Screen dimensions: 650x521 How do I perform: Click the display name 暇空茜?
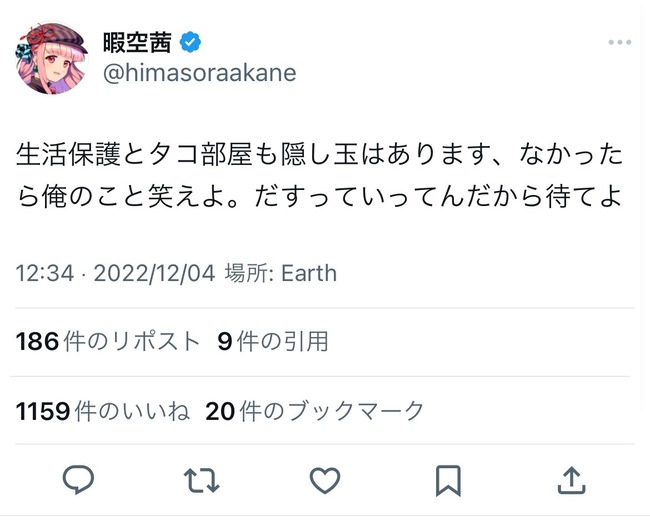tap(137, 42)
